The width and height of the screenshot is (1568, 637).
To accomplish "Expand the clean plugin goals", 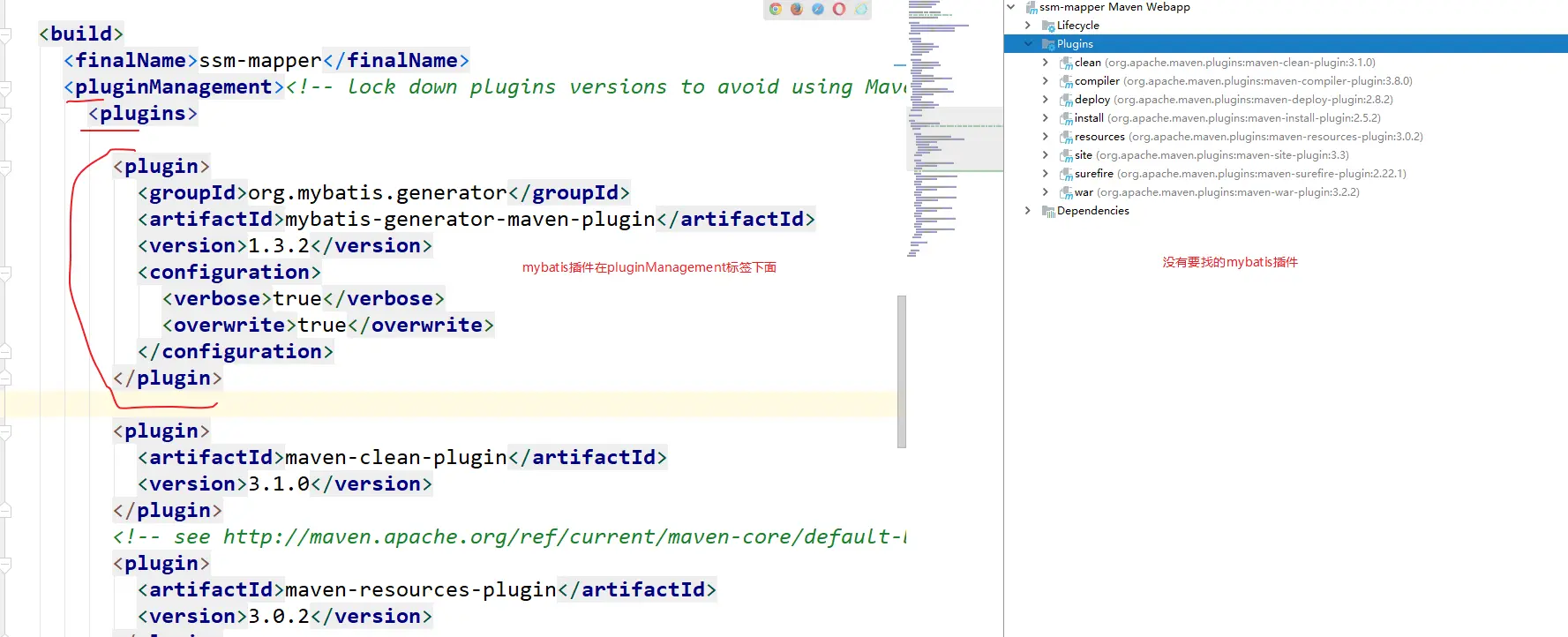I will pyautogui.click(x=1046, y=63).
